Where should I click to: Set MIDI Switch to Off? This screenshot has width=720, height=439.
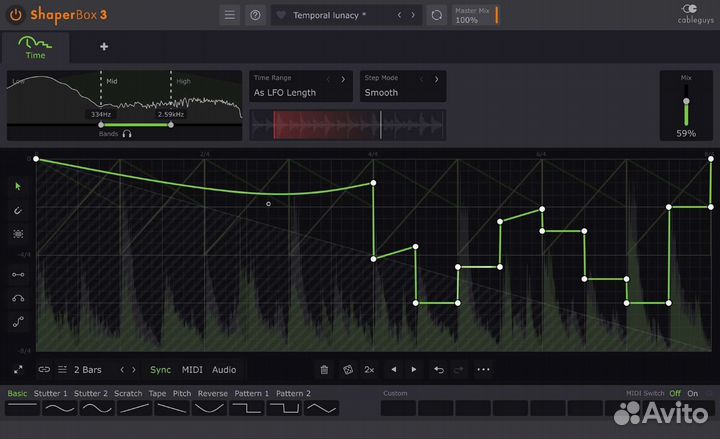pos(675,394)
